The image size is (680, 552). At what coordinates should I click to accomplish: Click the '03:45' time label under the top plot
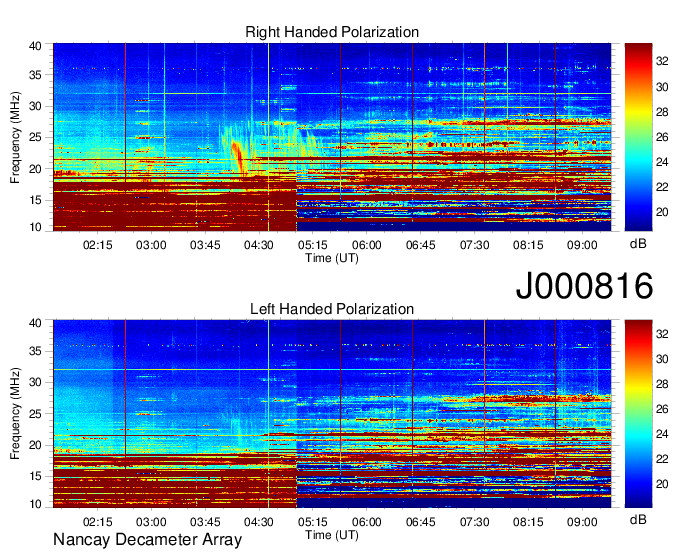pyautogui.click(x=205, y=245)
